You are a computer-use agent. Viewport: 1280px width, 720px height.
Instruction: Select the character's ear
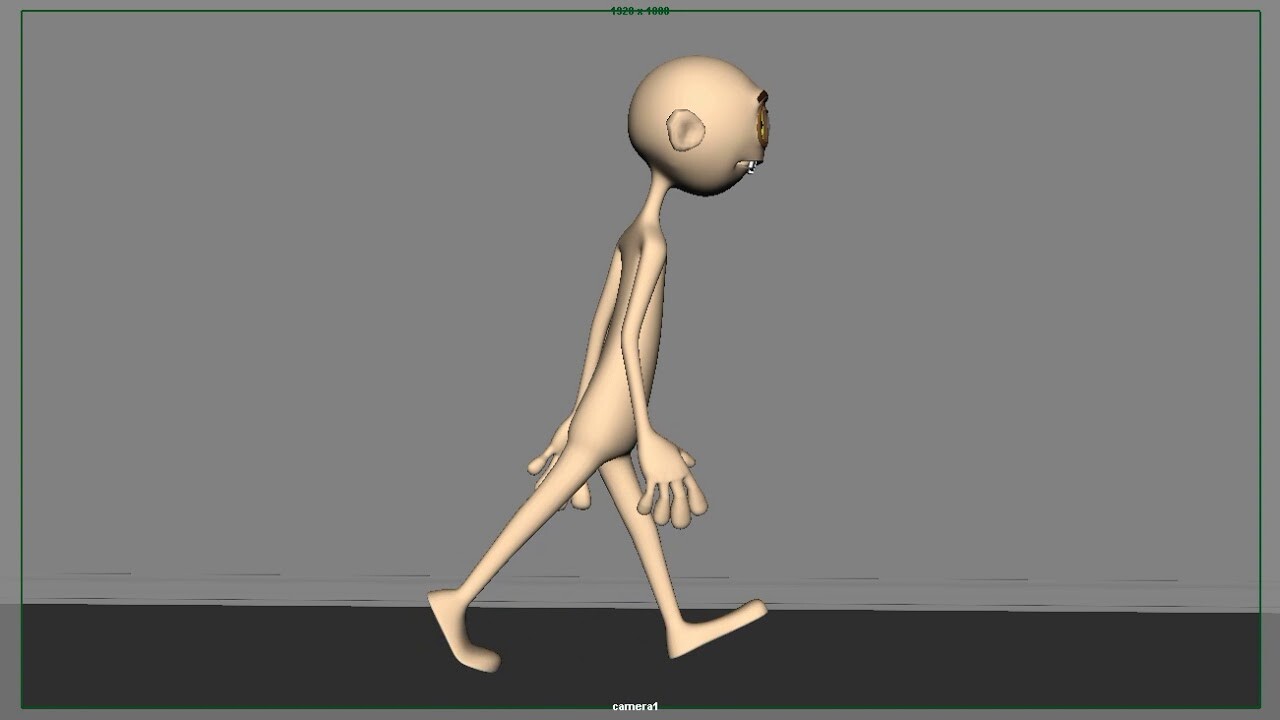point(685,130)
